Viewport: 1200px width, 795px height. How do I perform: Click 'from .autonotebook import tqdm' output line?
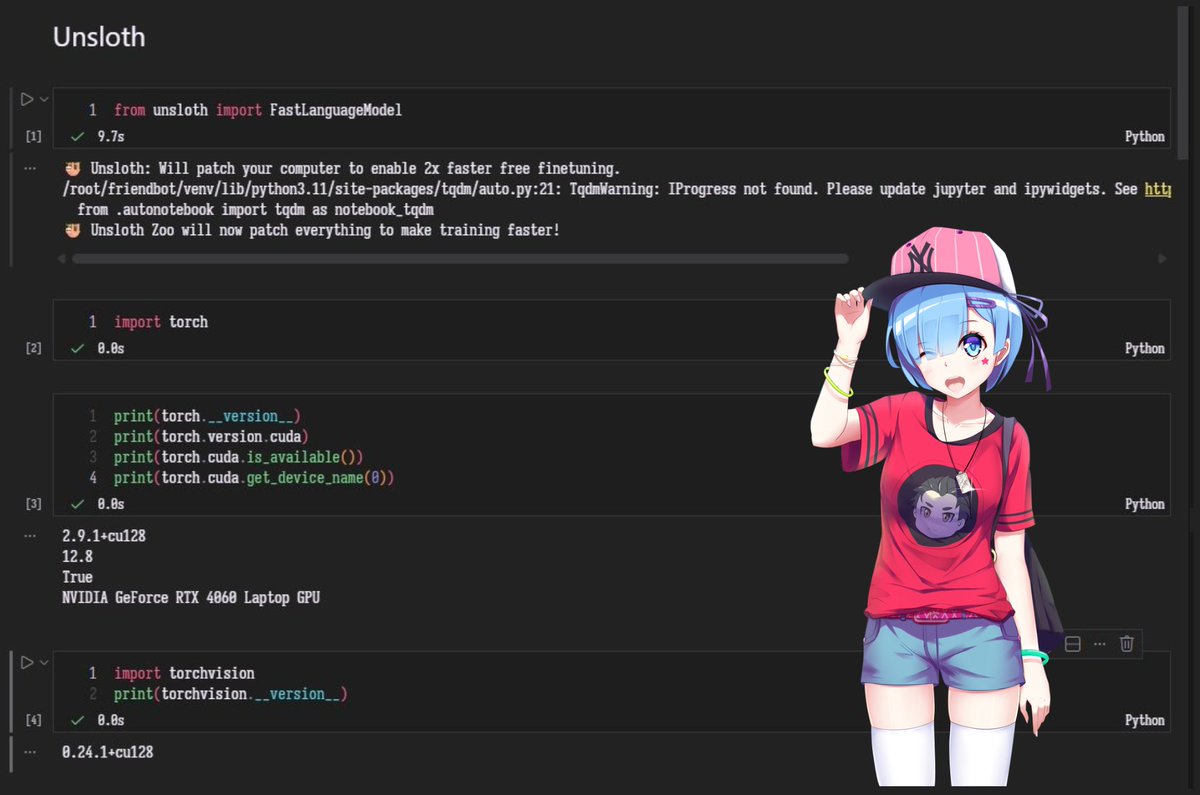click(x=256, y=210)
